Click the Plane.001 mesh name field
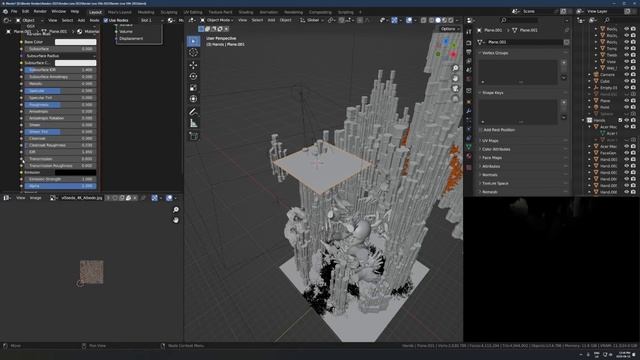Image resolution: width=640 pixels, height=360 pixels. coord(523,42)
